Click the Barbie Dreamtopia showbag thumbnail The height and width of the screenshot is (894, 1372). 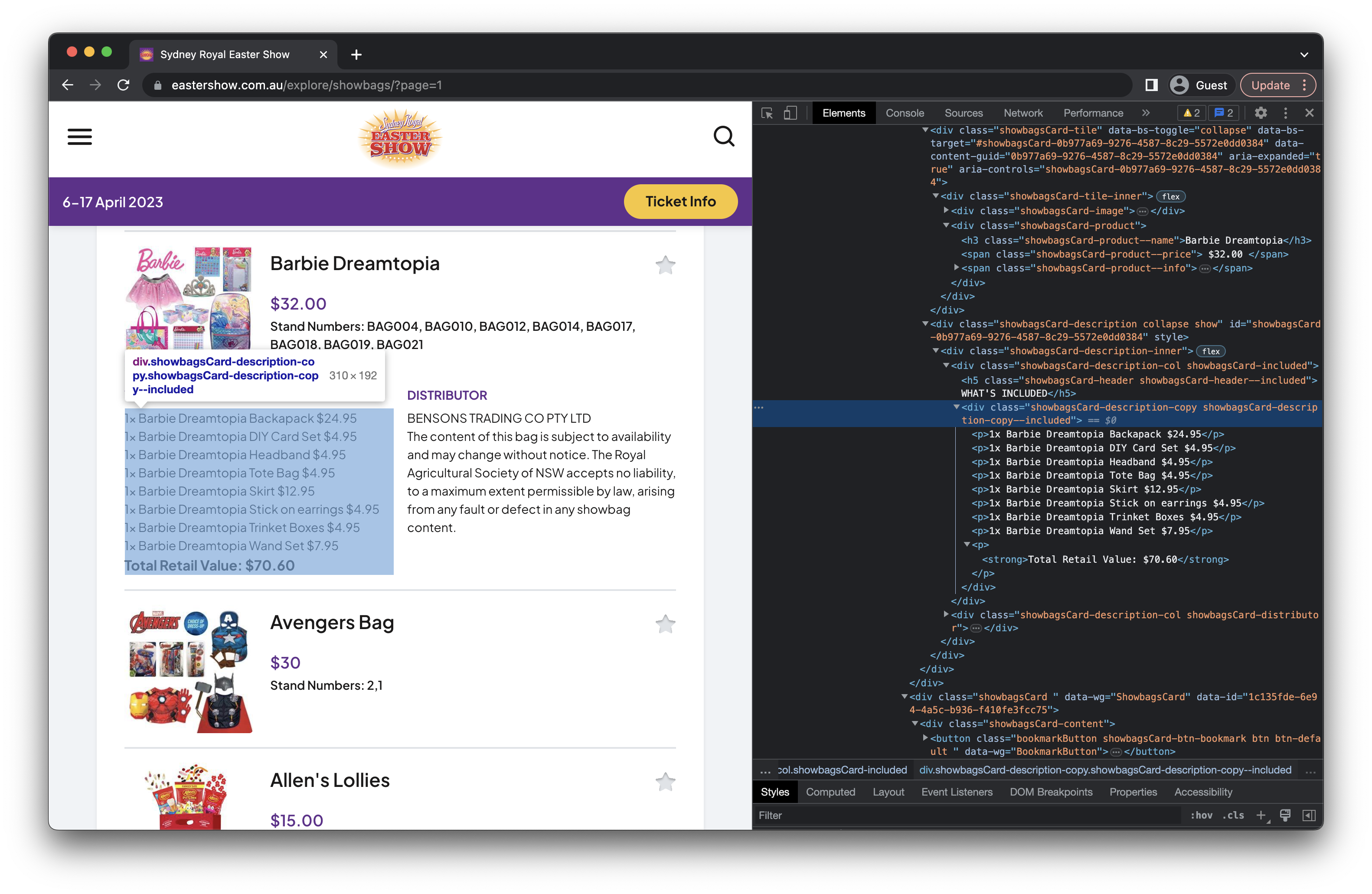189,298
